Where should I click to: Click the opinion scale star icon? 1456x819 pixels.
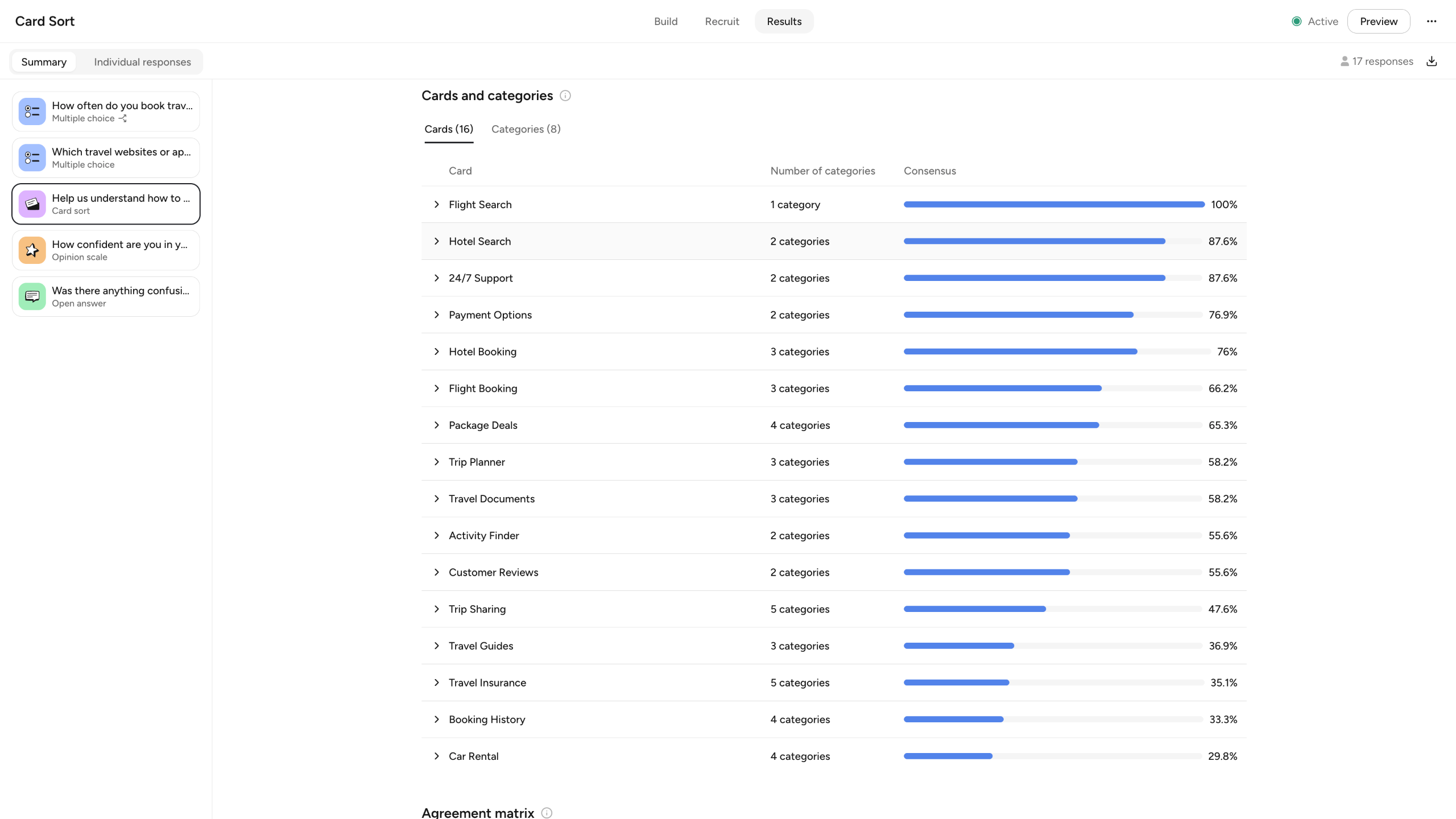32,250
